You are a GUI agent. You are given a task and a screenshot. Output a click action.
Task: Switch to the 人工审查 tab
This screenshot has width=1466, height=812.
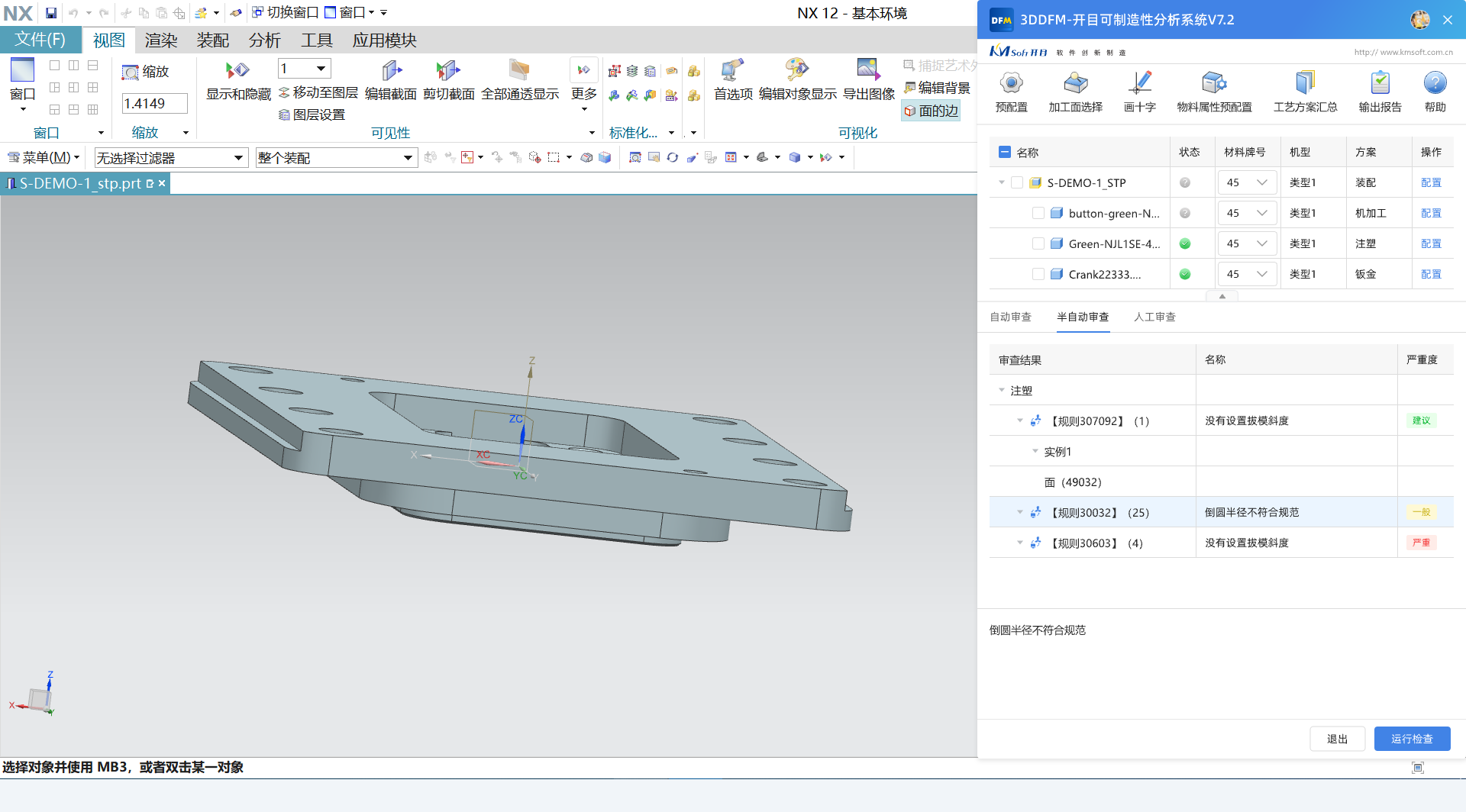coord(1154,317)
